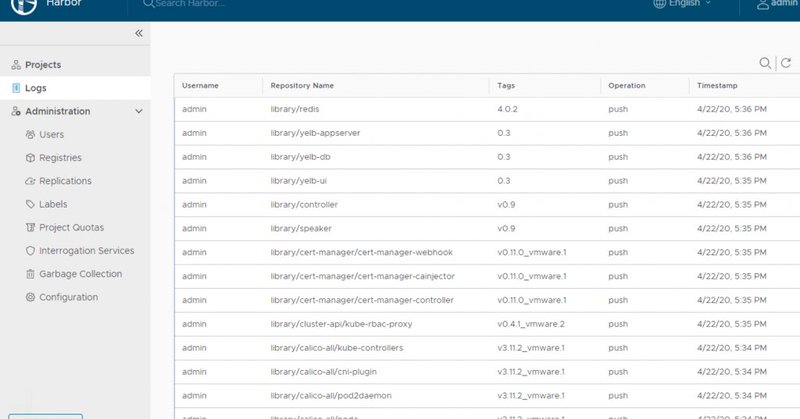Select the library/speaker cell
Viewport: 800px width, 419px height.
301,229
